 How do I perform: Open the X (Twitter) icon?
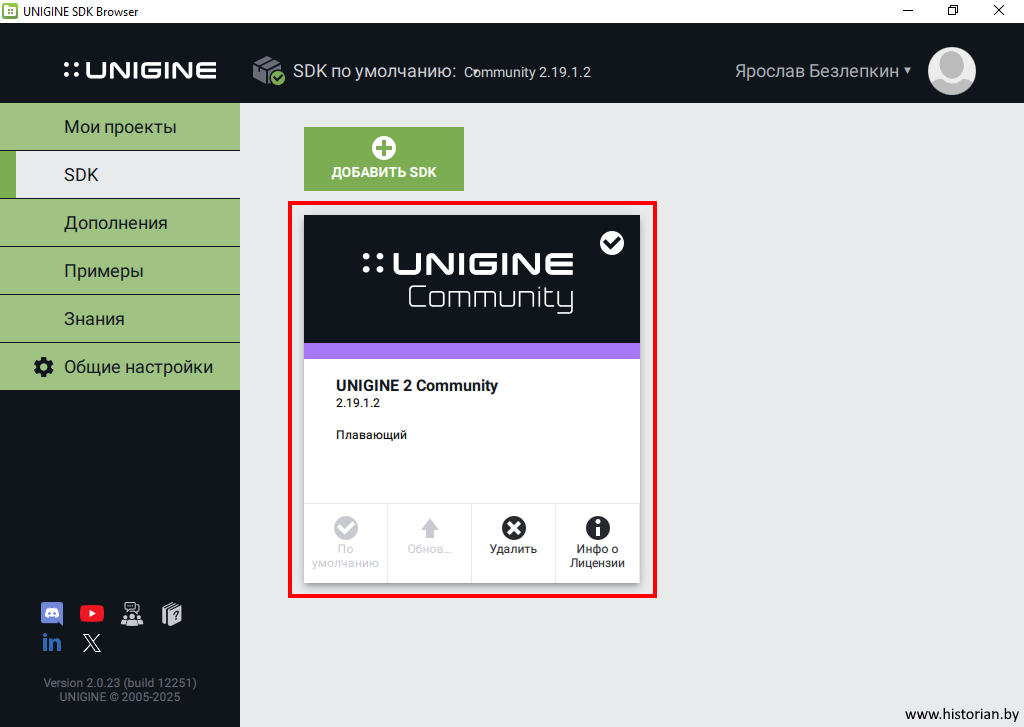pos(92,643)
